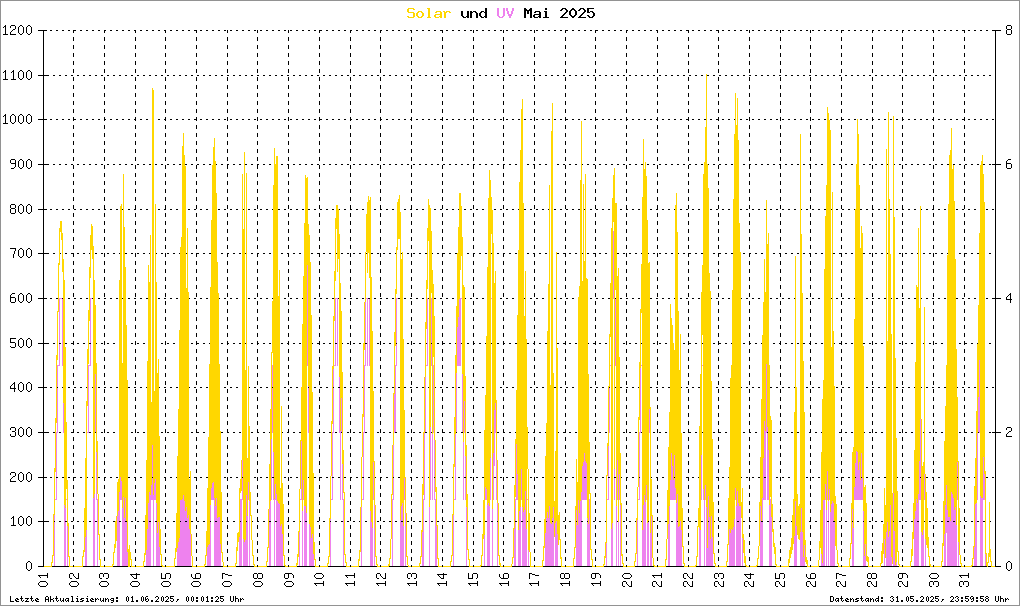Click day label 23 on the x-axis
The image size is (1020, 606).
point(718,579)
